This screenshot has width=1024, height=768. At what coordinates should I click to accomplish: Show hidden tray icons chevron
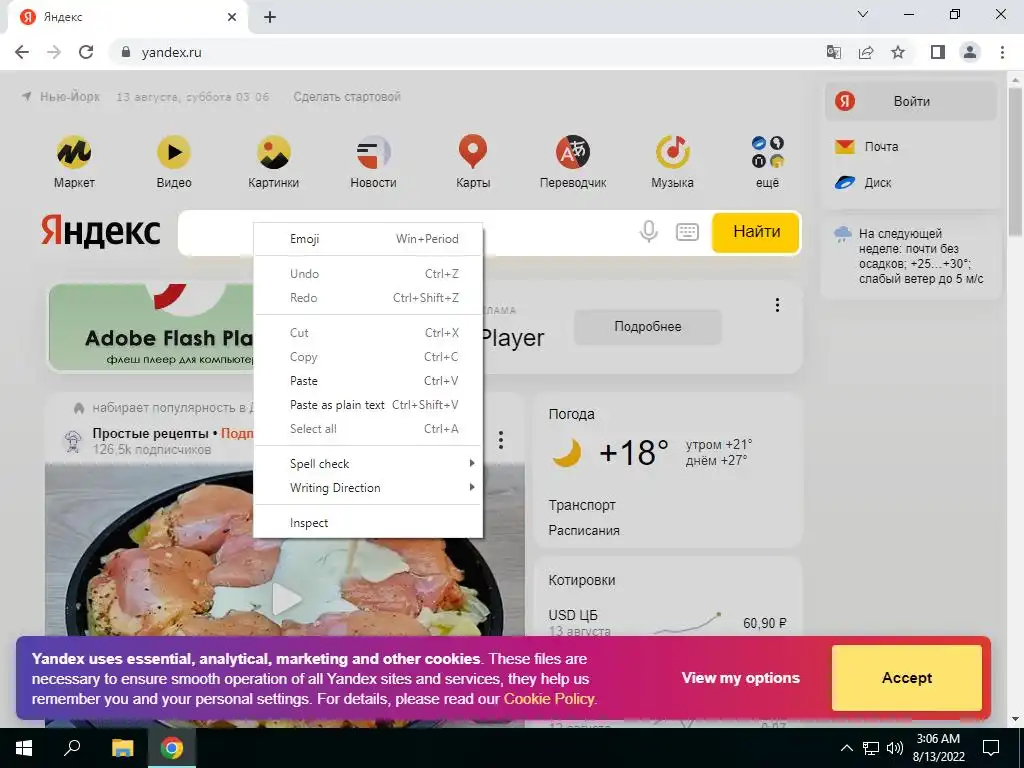coord(846,748)
